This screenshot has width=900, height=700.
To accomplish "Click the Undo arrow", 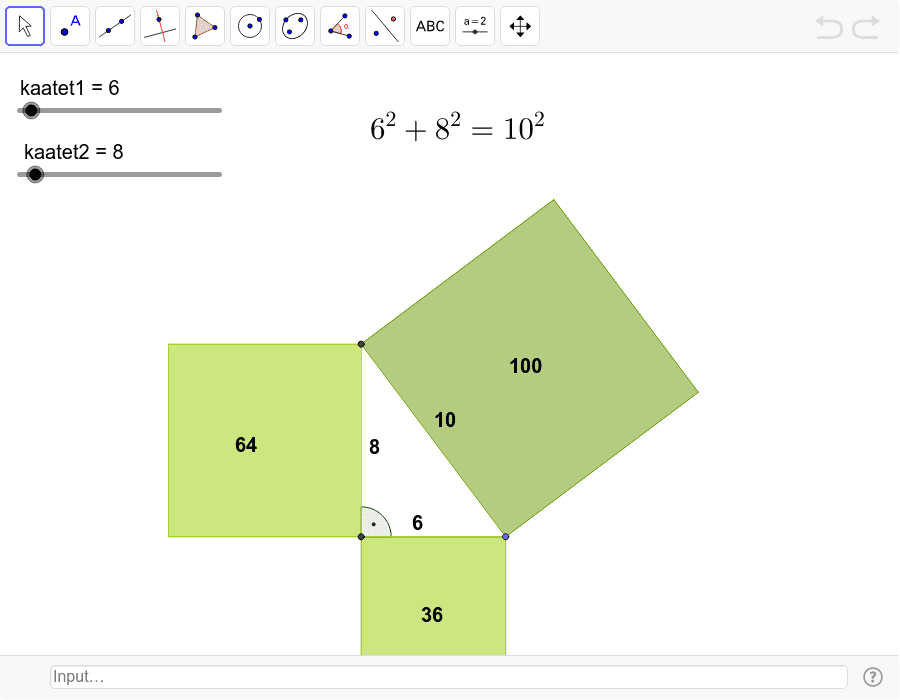I will click(x=829, y=27).
